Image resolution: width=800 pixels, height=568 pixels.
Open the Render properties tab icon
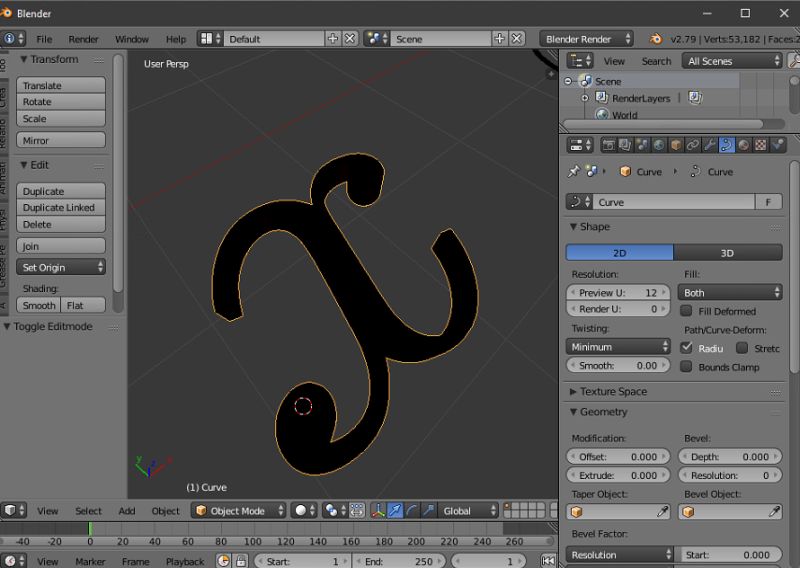click(608, 145)
